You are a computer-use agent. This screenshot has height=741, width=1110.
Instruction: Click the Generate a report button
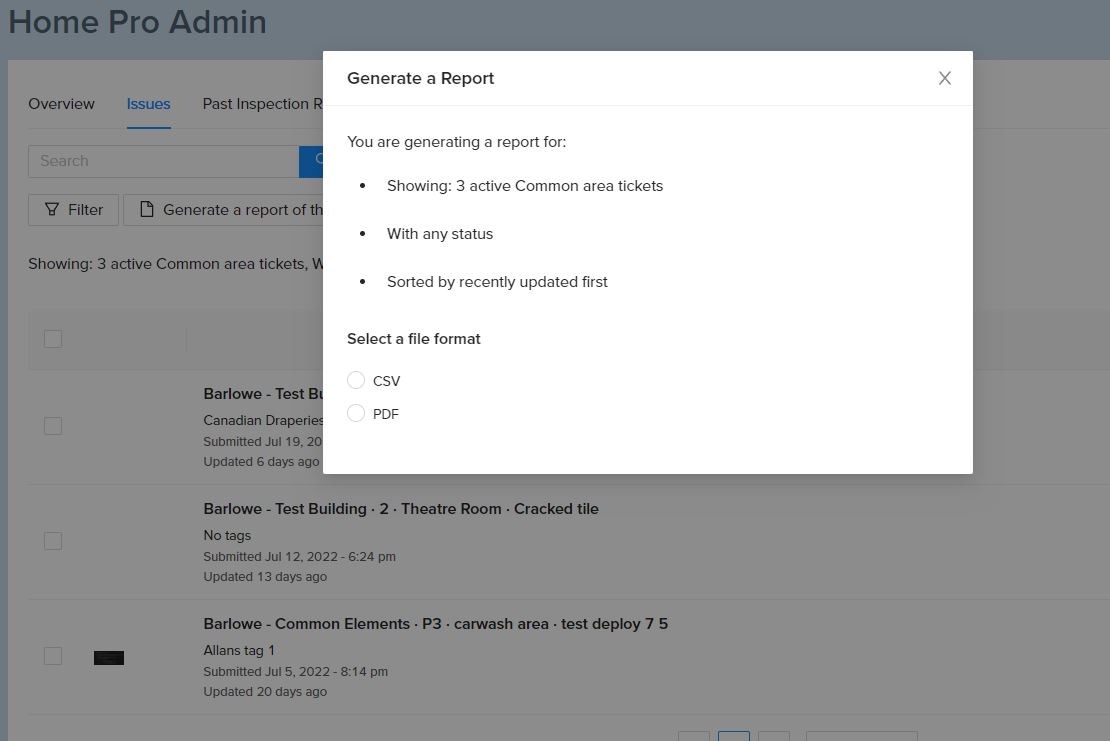click(223, 210)
